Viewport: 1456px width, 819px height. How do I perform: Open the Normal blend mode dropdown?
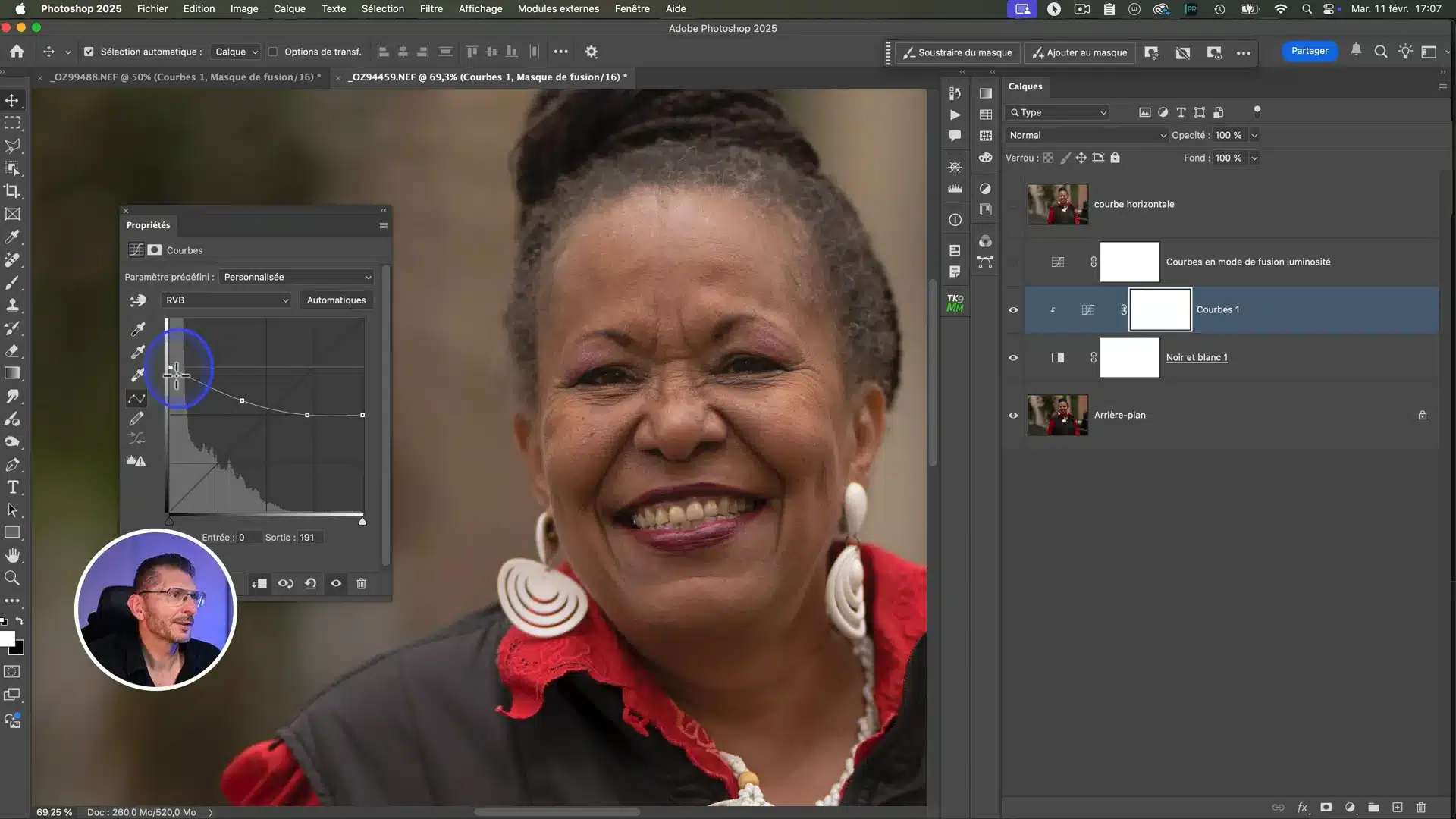1087,135
